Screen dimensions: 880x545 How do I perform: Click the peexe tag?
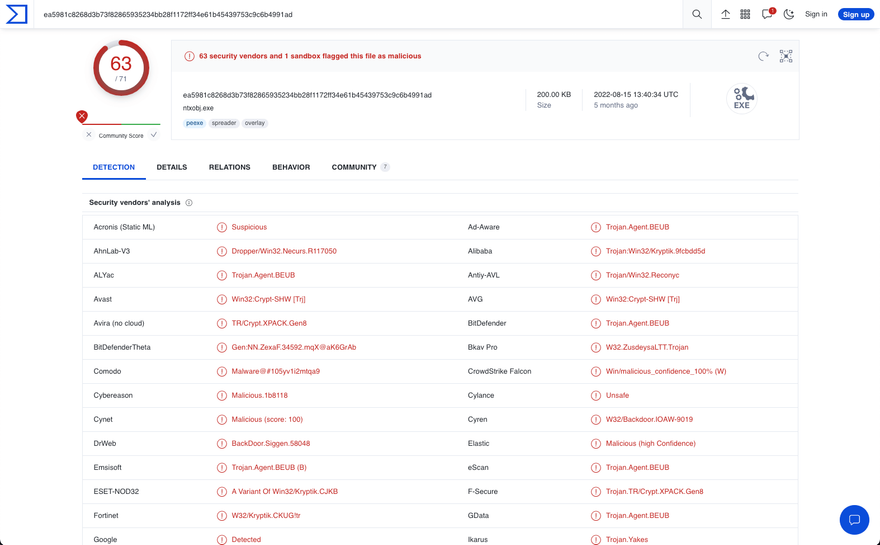[x=194, y=123]
